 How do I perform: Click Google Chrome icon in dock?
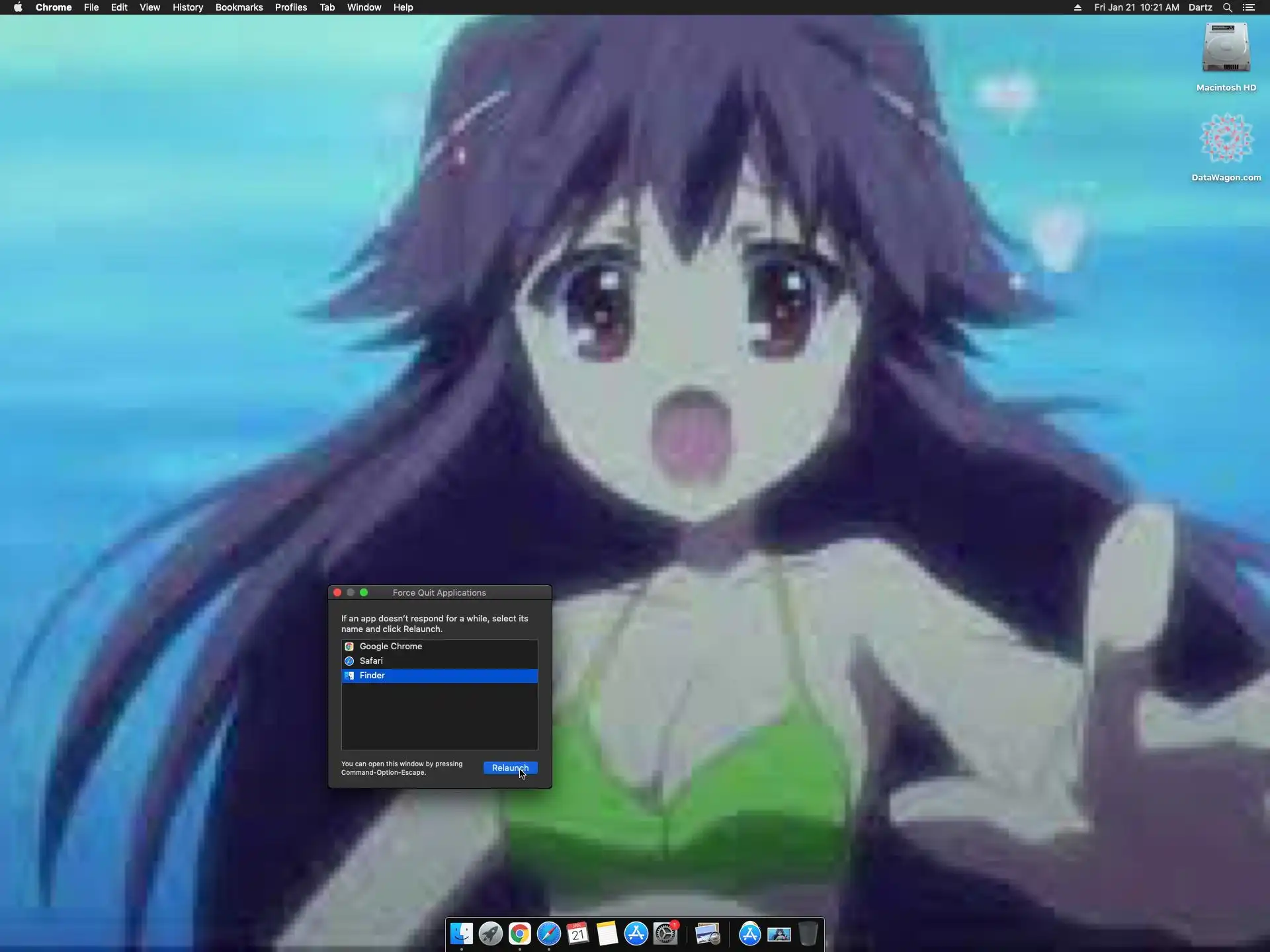coord(520,933)
